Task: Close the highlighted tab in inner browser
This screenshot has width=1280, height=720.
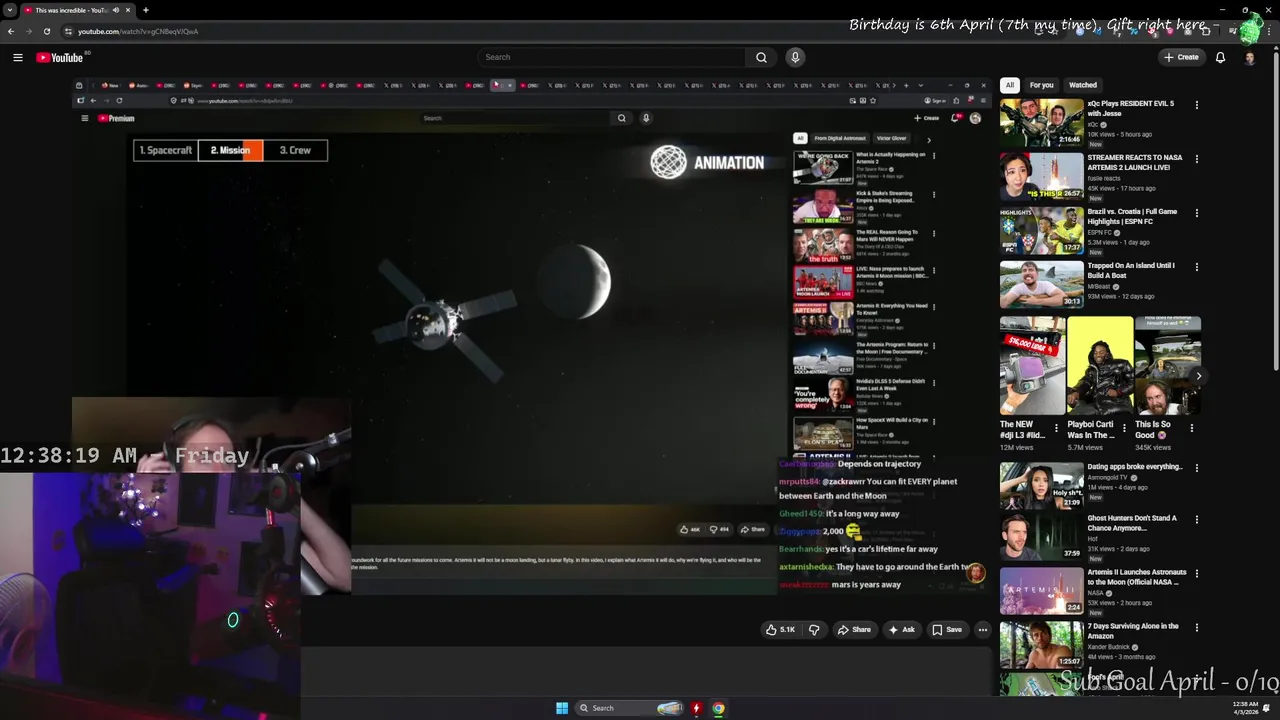Action: pyautogui.click(x=509, y=85)
